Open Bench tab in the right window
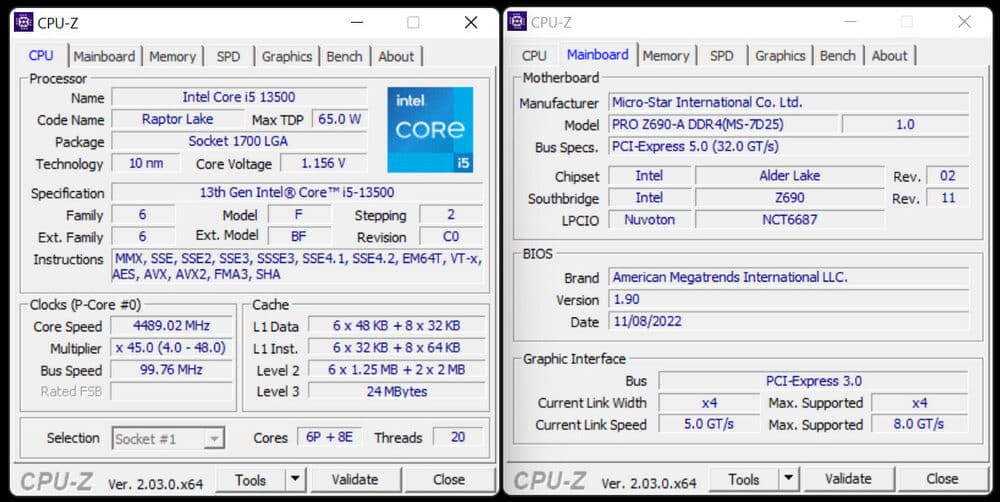Viewport: 1000px width, 502px height. pyautogui.click(x=837, y=55)
